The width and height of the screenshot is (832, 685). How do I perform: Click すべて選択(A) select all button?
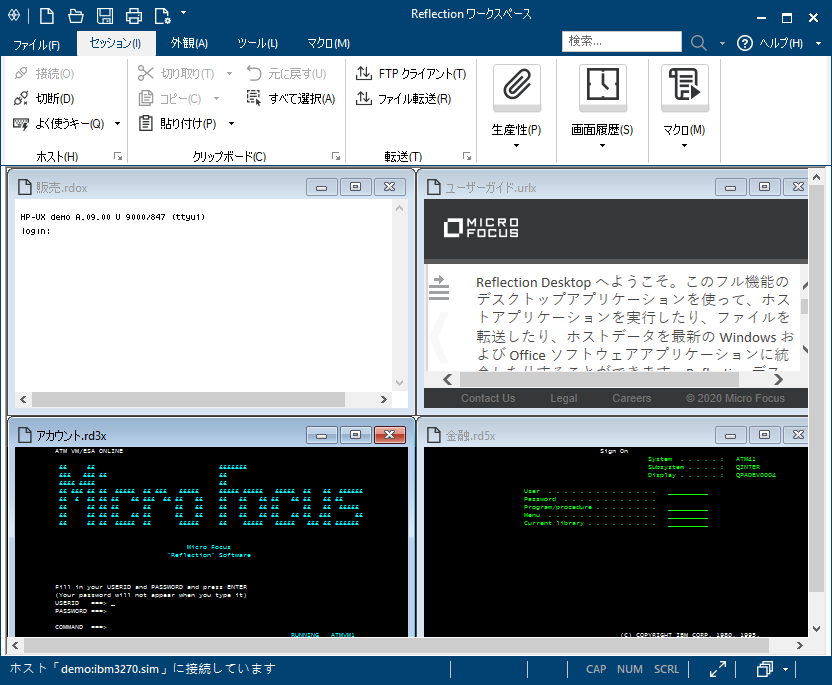[x=291, y=98]
